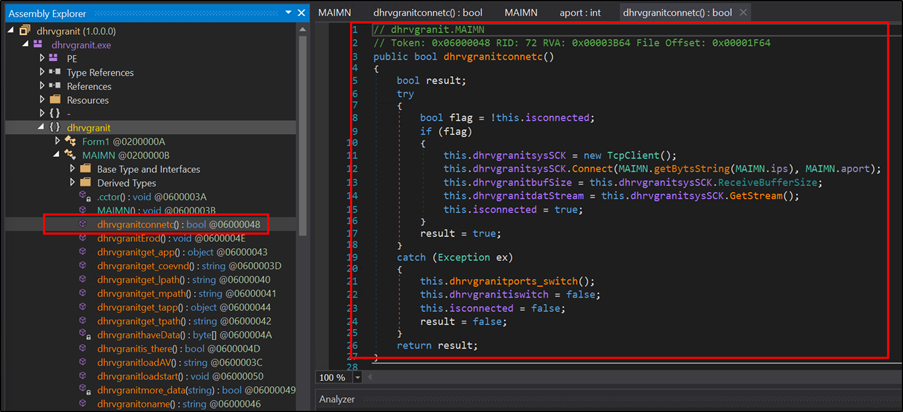Select dhrvgranitloadstart() : void method
Screen dimensions: 903x412
180,376
